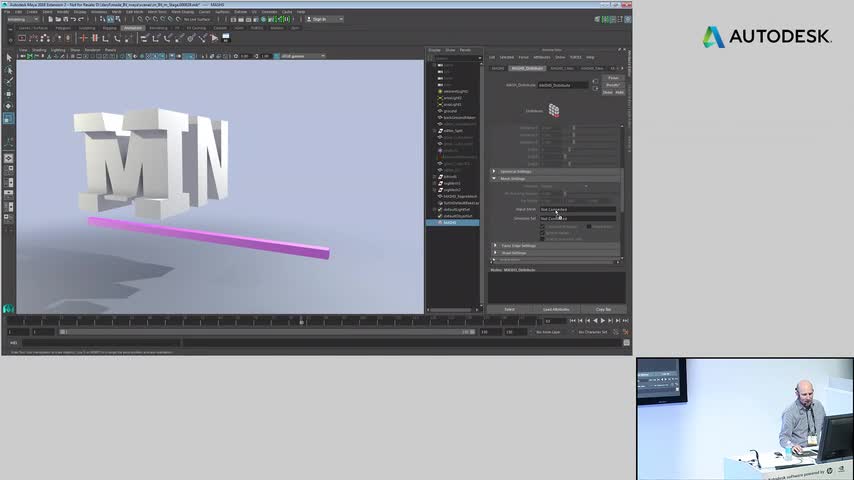
Task: Click the Load Attributes button
Action: pos(556,309)
